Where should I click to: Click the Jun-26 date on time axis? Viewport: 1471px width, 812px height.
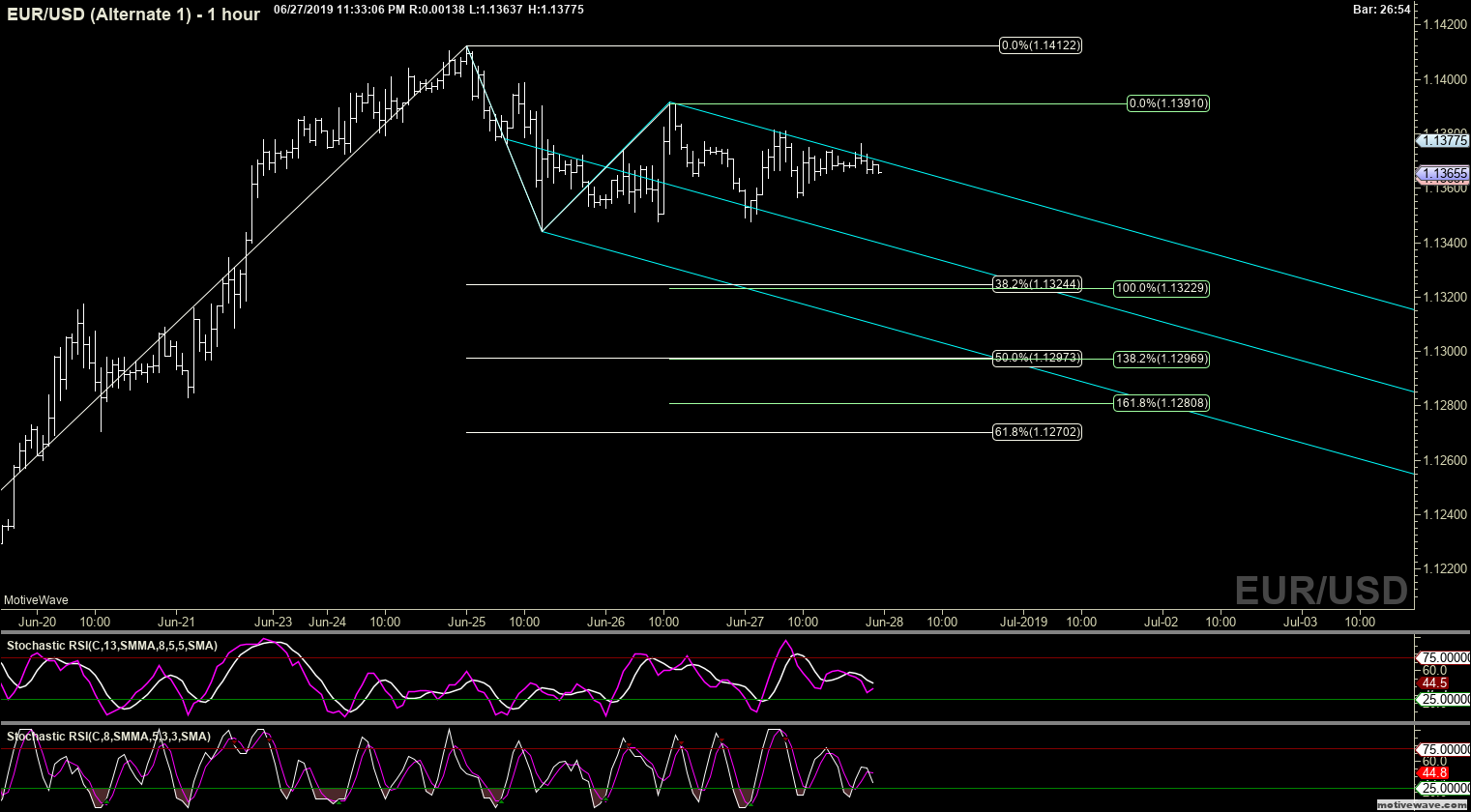[605, 622]
